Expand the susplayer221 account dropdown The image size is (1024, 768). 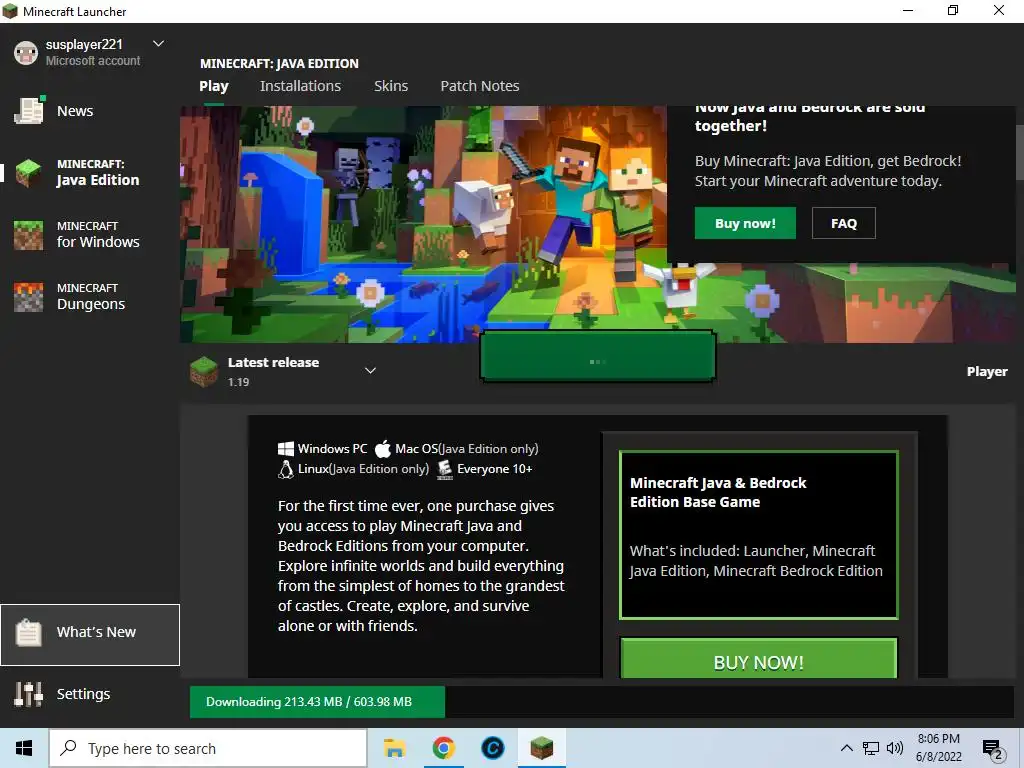(158, 44)
